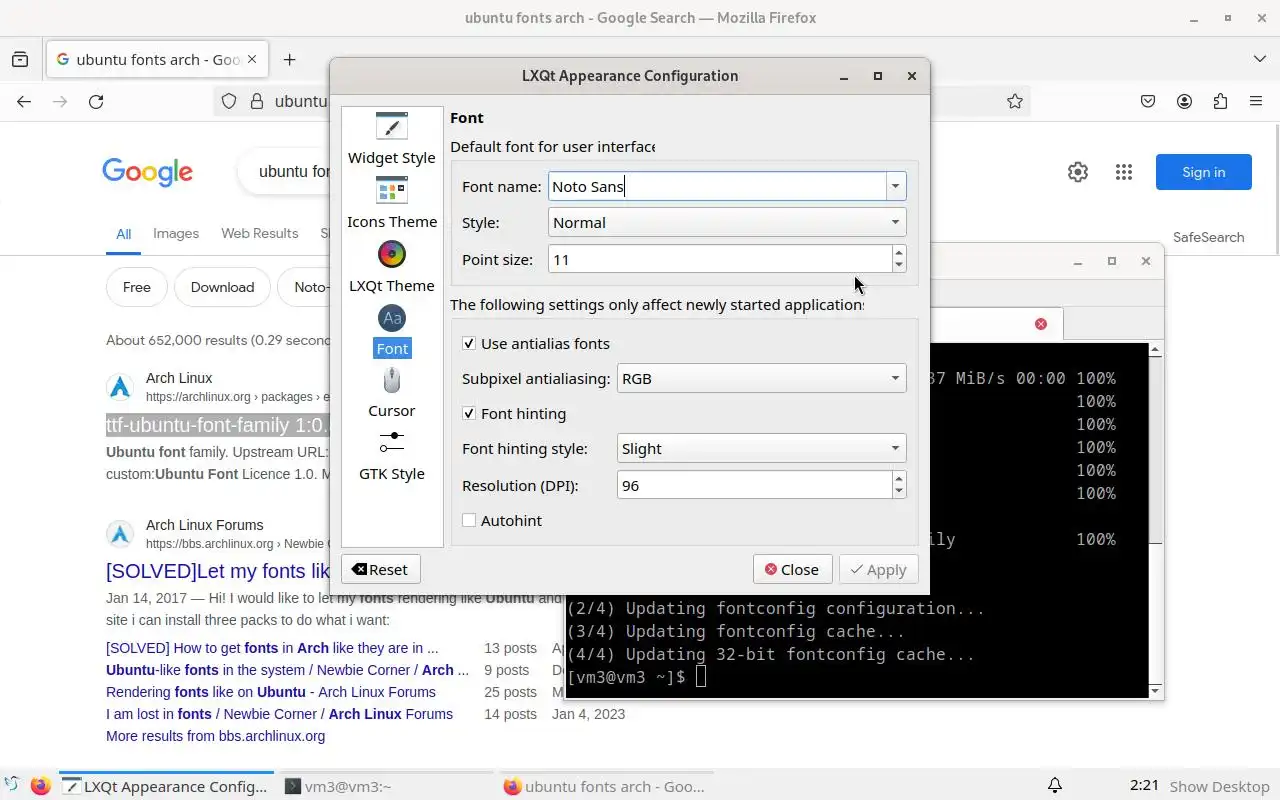Viewport: 1280px width, 800px height.
Task: Toggle Use antialias fonts checkbox
Action: point(469,343)
